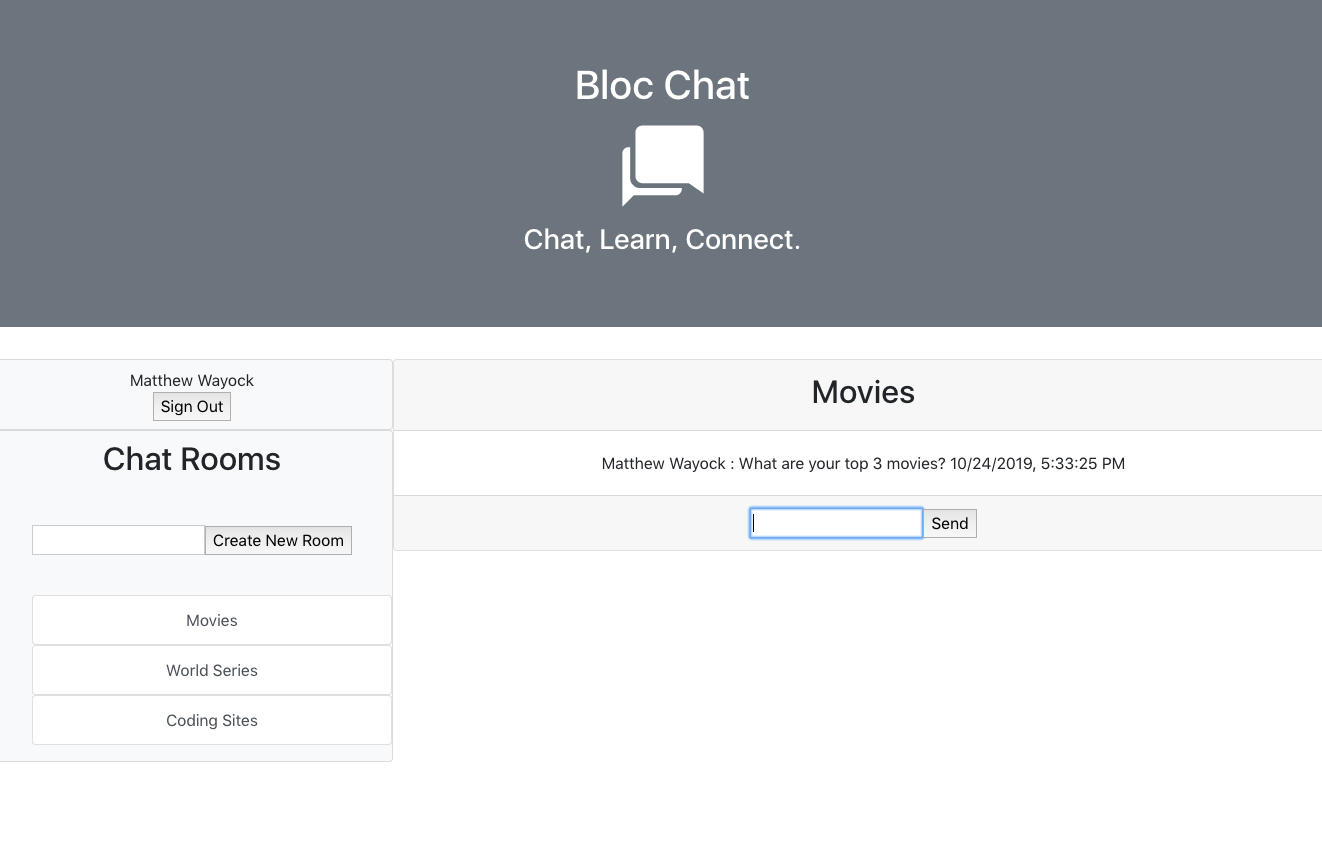
Task: Sign out of the current account
Action: coord(192,406)
